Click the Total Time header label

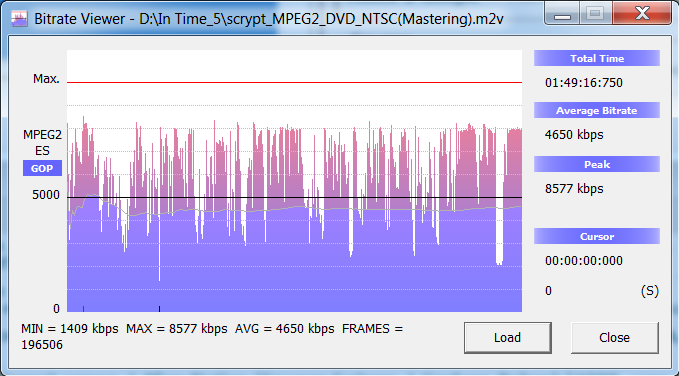pos(597,58)
